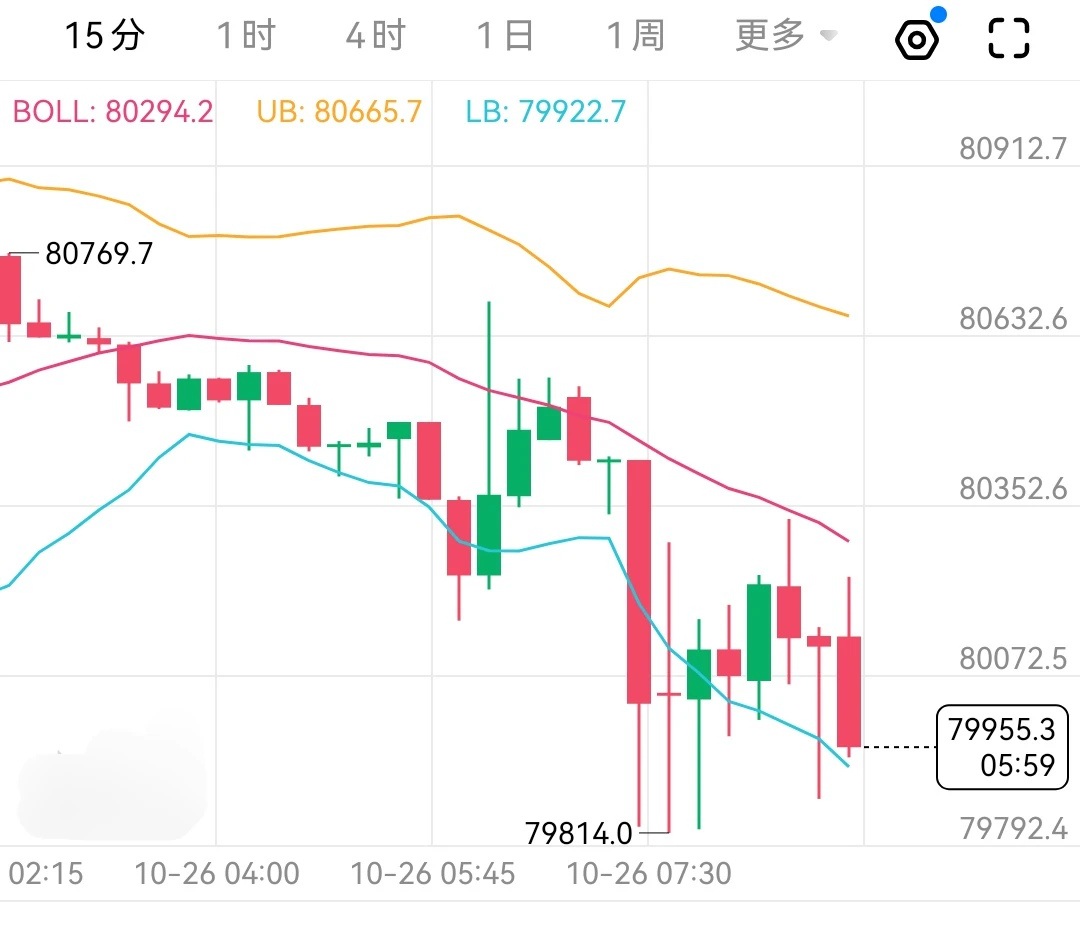
Task: Click the 79792.4 price axis label
Action: pos(1012,829)
